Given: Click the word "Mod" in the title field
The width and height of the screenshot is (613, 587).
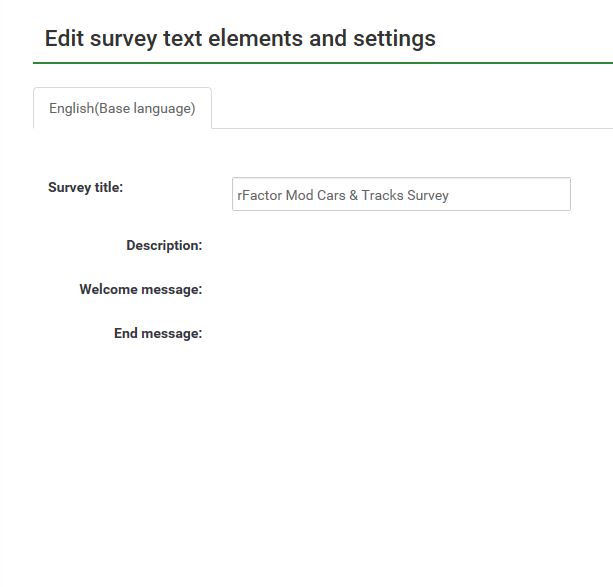Looking at the screenshot, I should pos(300,195).
